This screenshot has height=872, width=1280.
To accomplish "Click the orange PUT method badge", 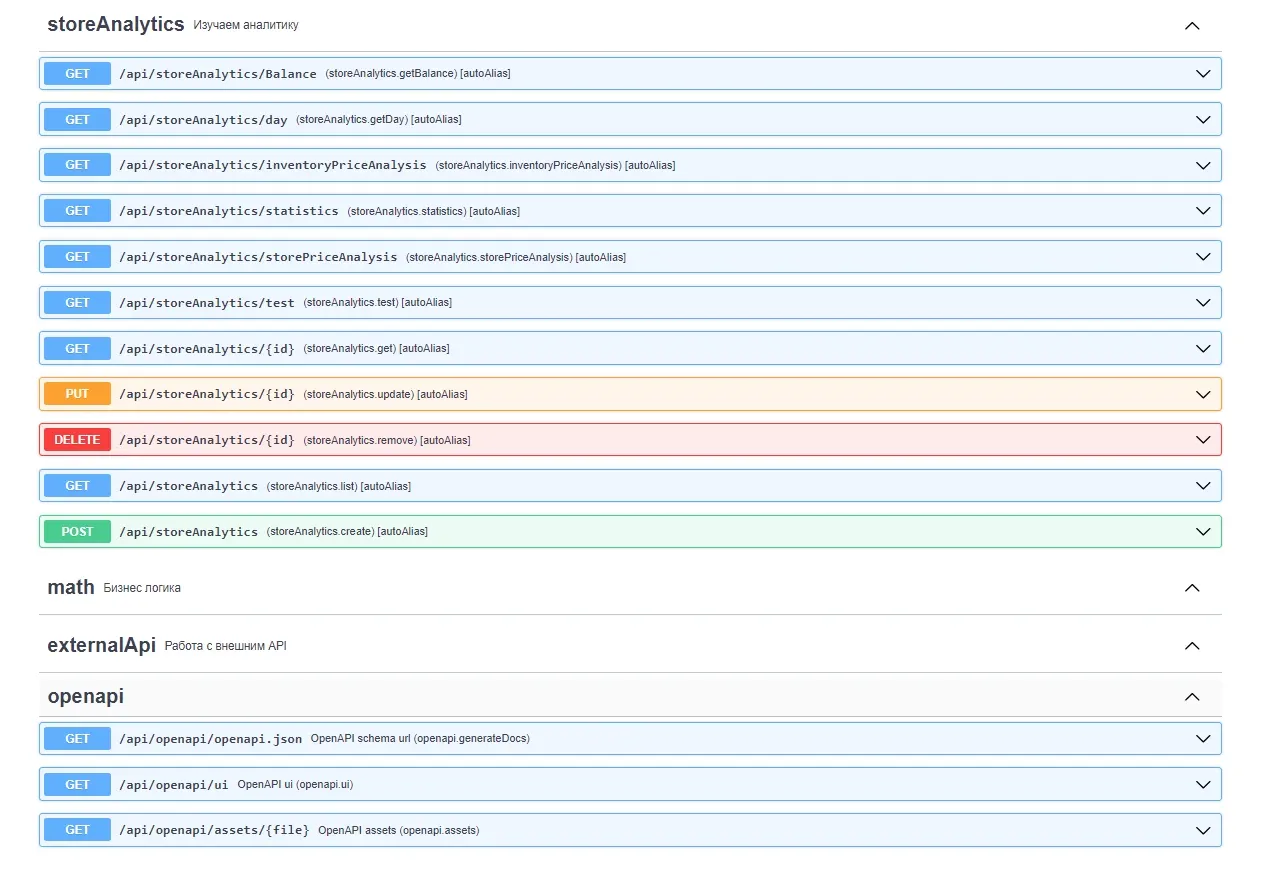I will point(77,394).
